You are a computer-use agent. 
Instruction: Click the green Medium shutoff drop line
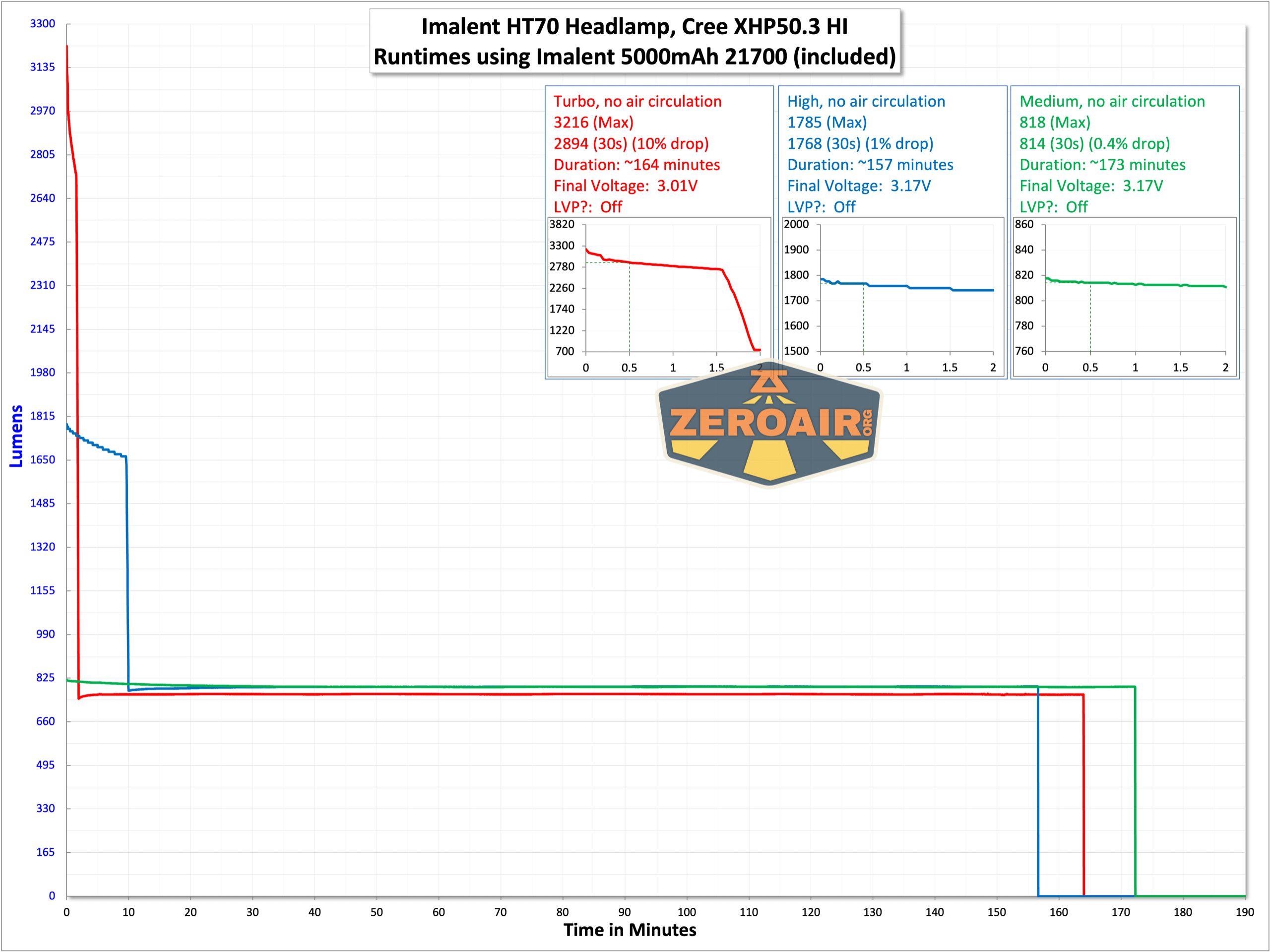pyautogui.click(x=1135, y=804)
